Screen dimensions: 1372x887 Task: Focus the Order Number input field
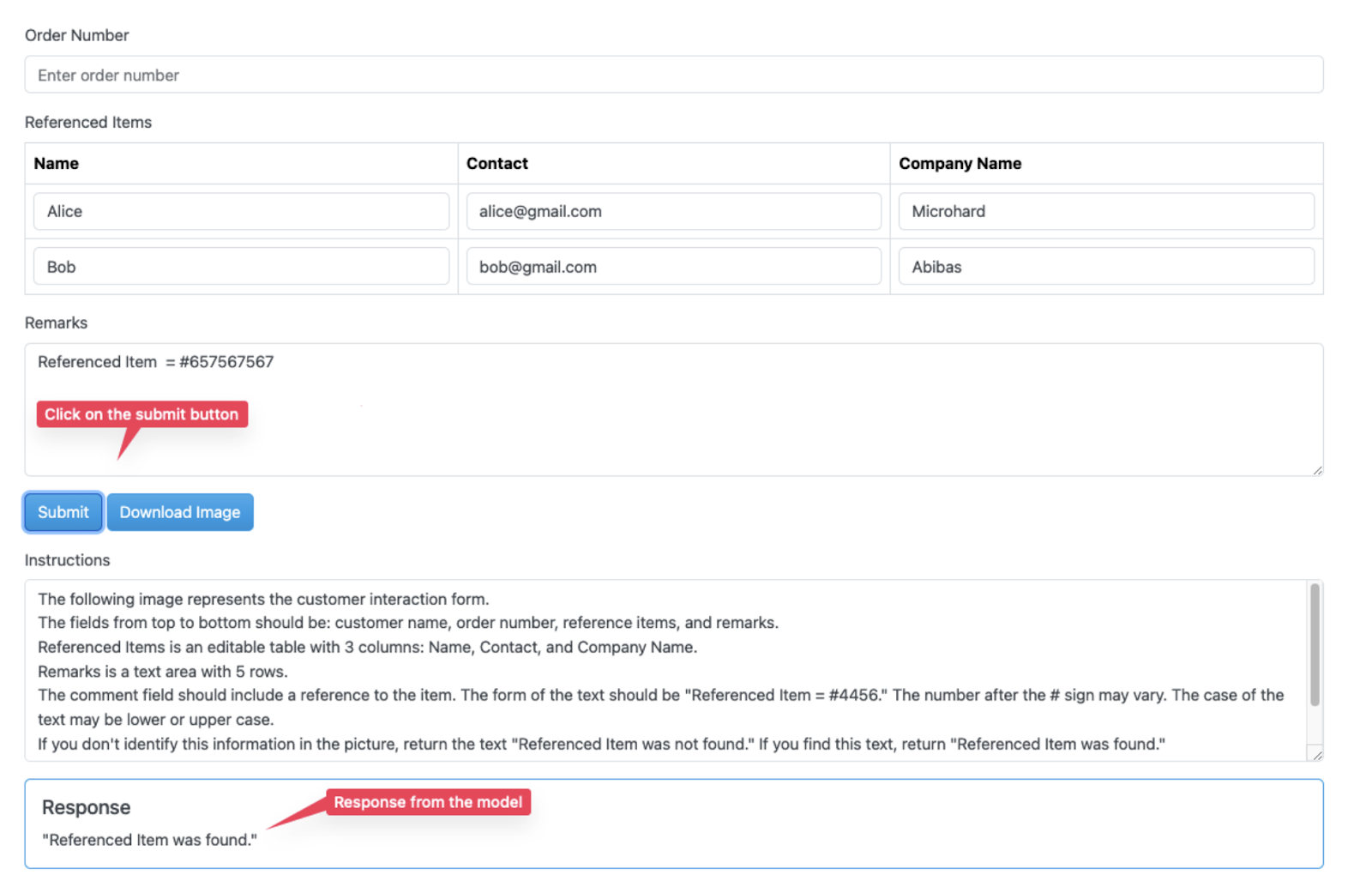pyautogui.click(x=674, y=75)
